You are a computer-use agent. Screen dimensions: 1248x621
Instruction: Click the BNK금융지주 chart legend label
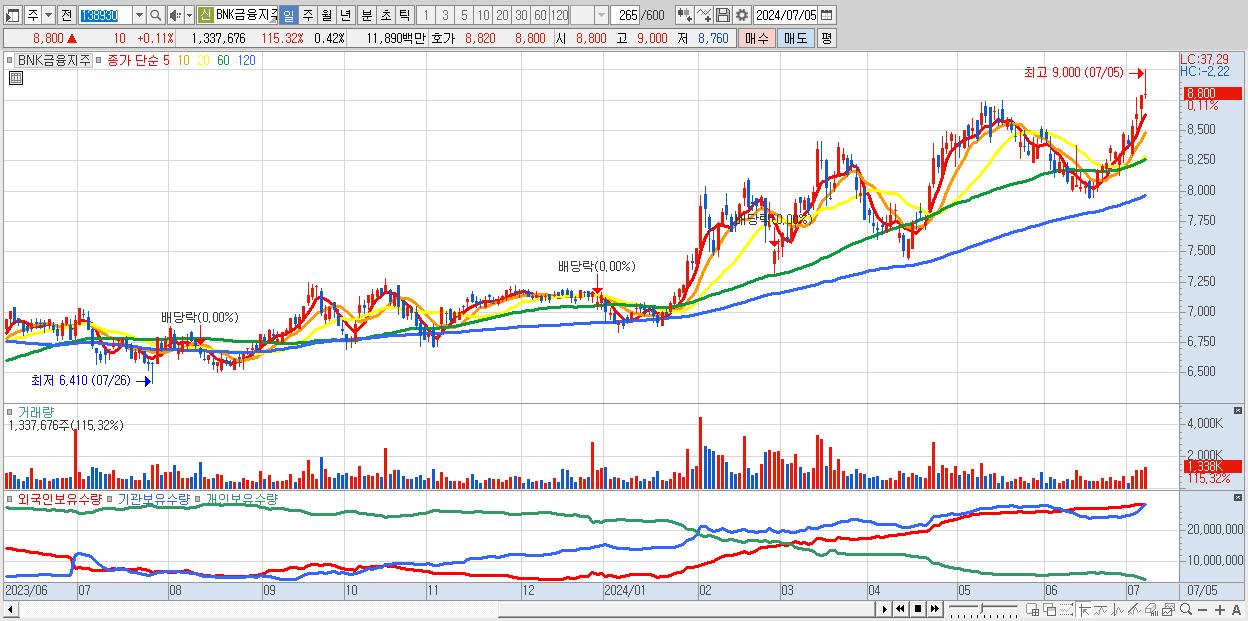click(x=53, y=60)
